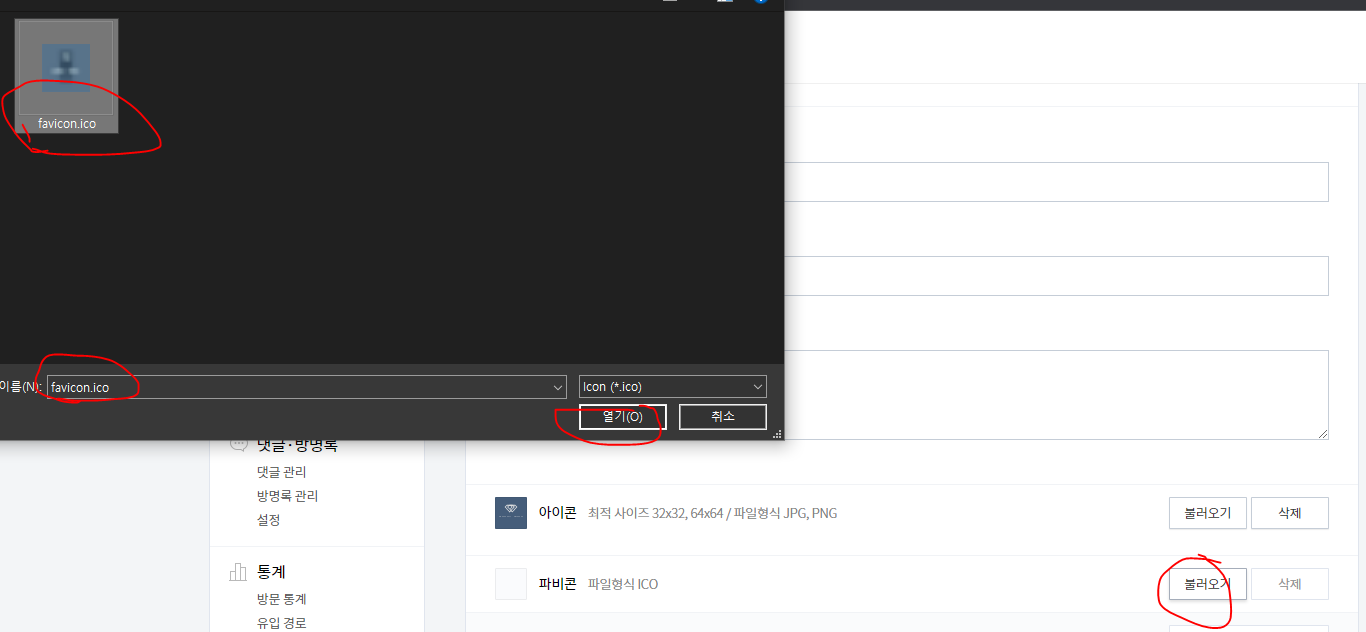
Task: Click 불러오기 in the 파비콘 row
Action: tap(1207, 584)
